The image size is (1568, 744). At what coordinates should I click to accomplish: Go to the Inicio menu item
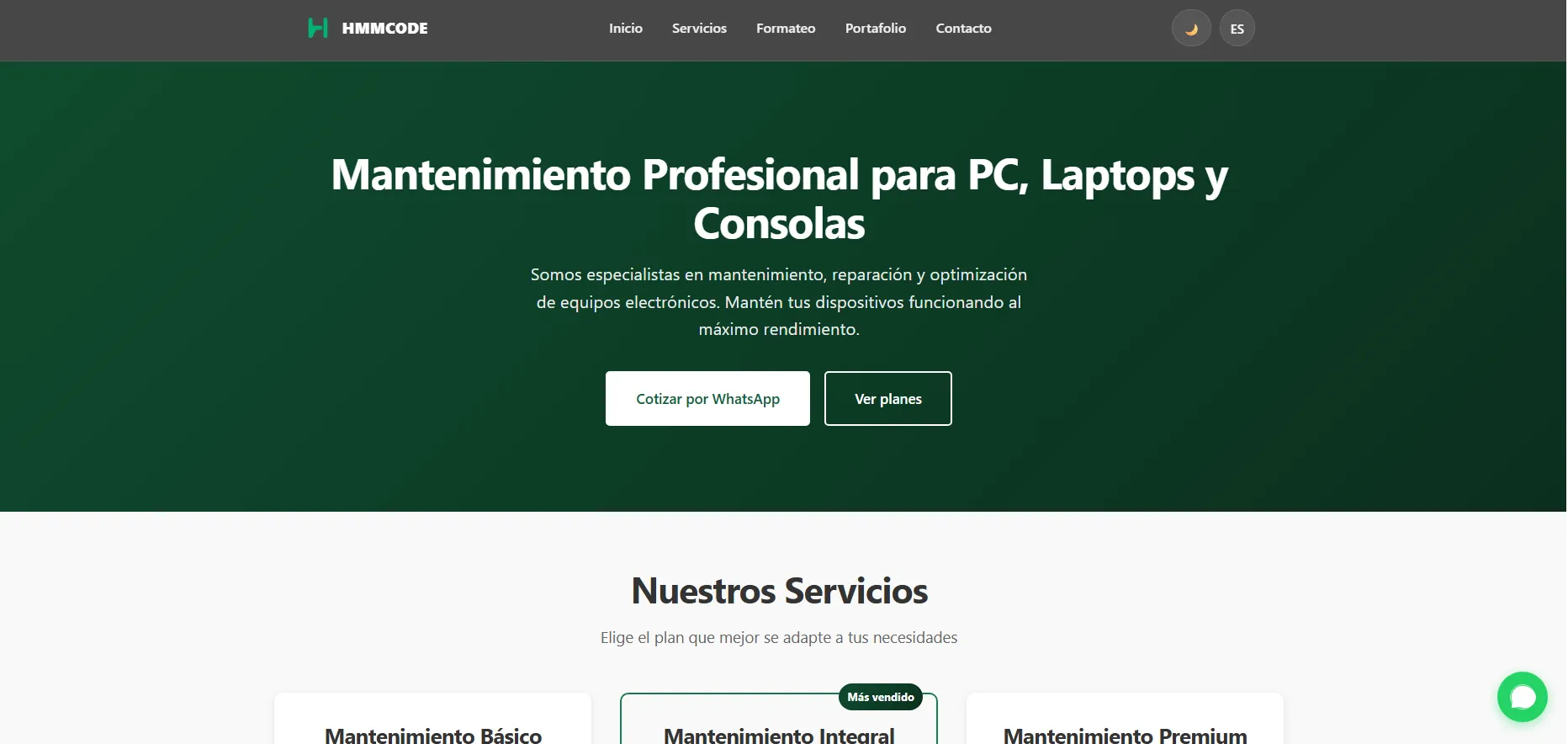pos(626,29)
